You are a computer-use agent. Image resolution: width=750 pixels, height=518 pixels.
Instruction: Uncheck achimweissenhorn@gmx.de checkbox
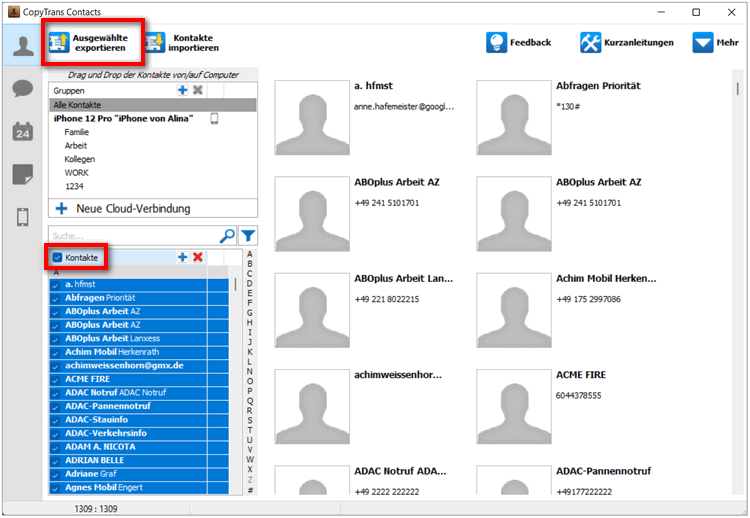click(55, 366)
